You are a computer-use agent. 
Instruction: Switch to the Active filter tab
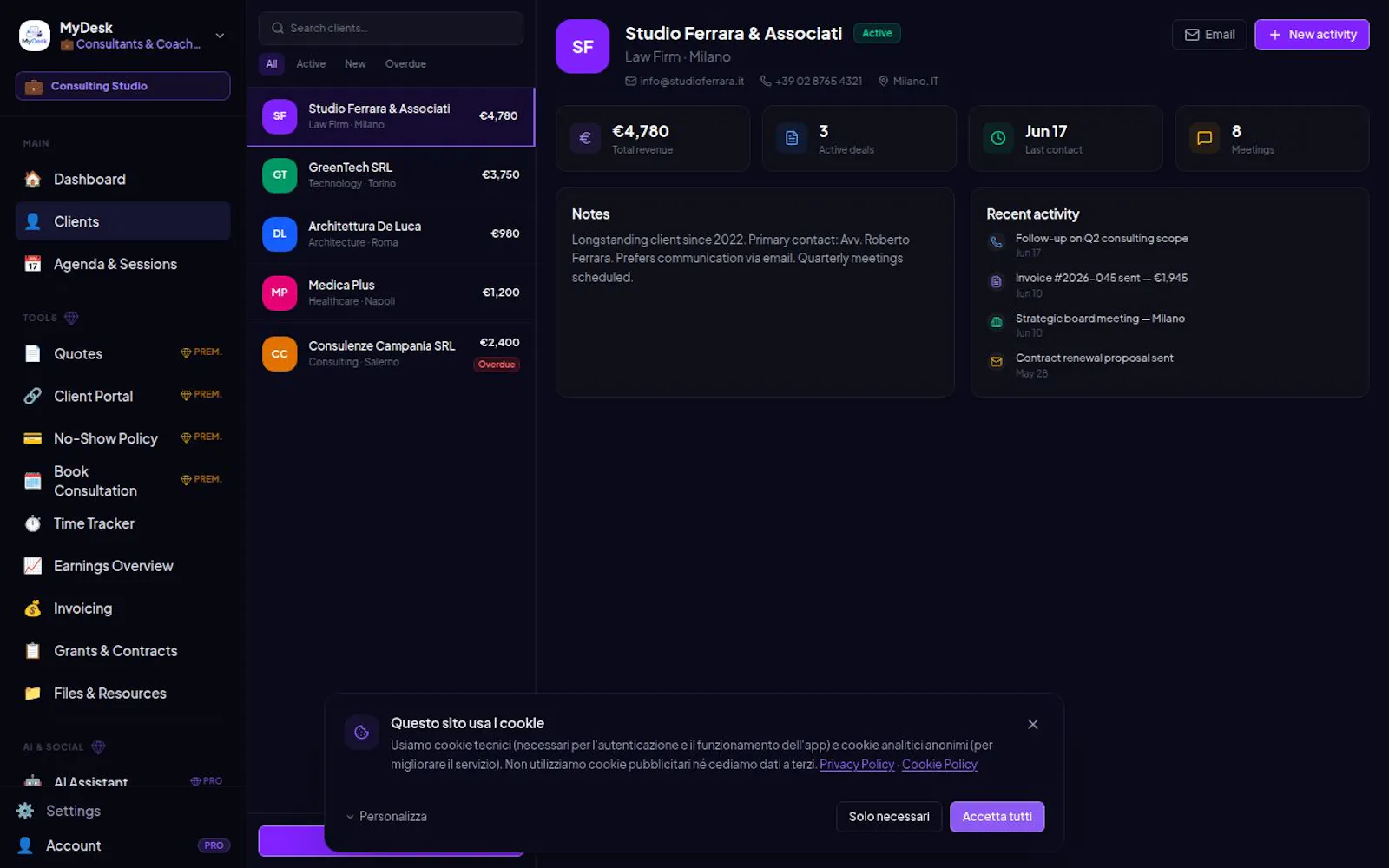(311, 64)
